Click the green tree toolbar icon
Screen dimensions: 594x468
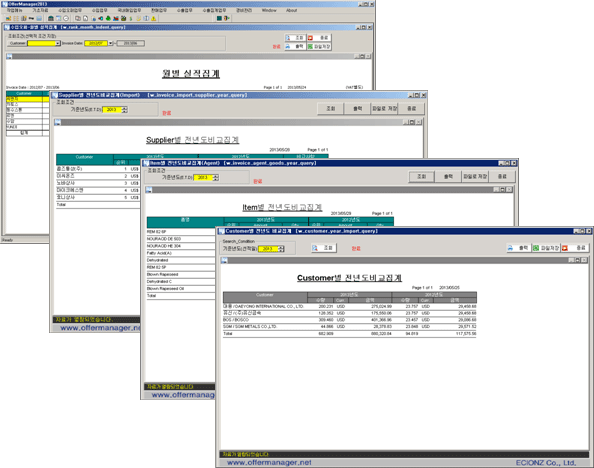[108, 18]
